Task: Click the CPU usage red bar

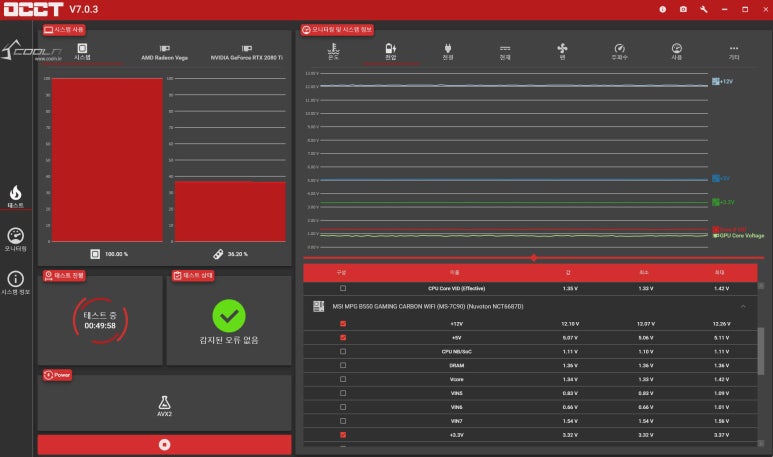Action: 107,160
